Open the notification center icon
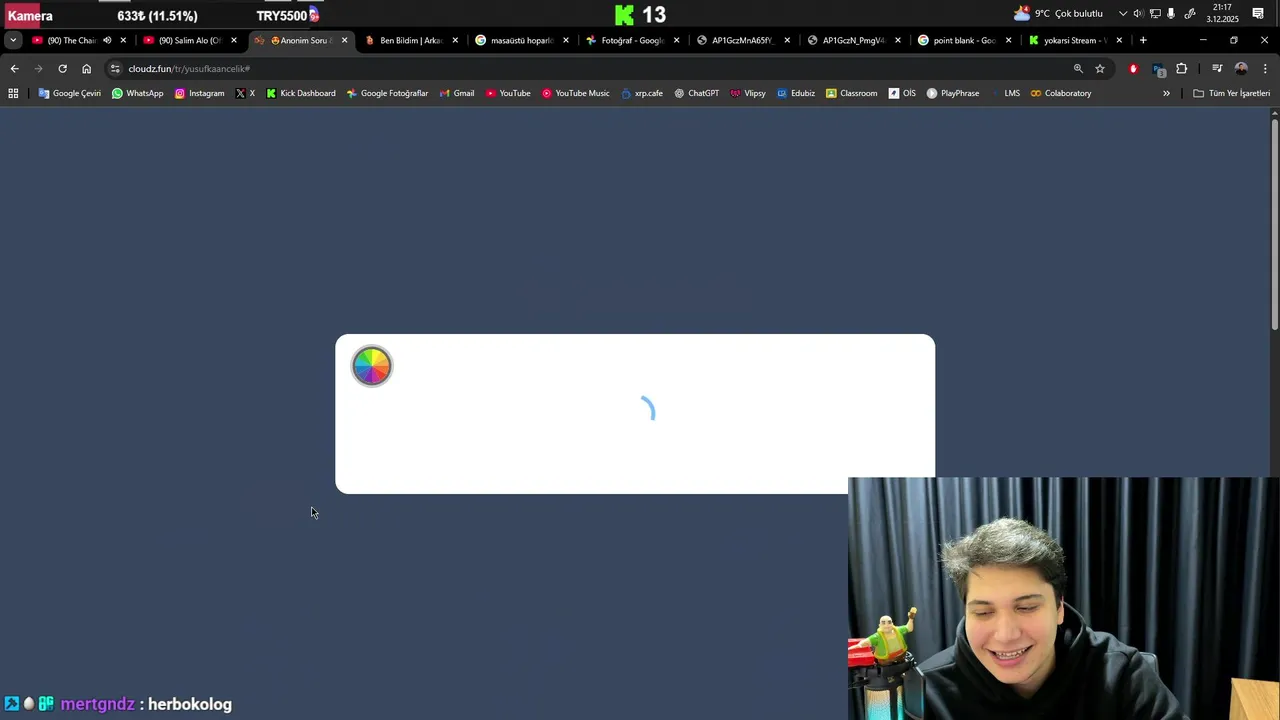The width and height of the screenshot is (1280, 720). click(1258, 13)
